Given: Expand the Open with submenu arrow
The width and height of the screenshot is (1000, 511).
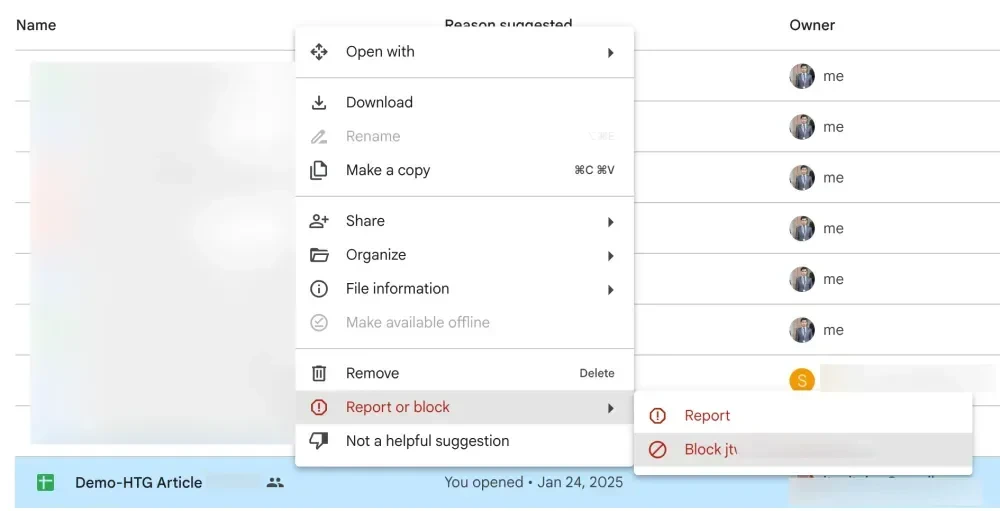Looking at the screenshot, I should (610, 52).
